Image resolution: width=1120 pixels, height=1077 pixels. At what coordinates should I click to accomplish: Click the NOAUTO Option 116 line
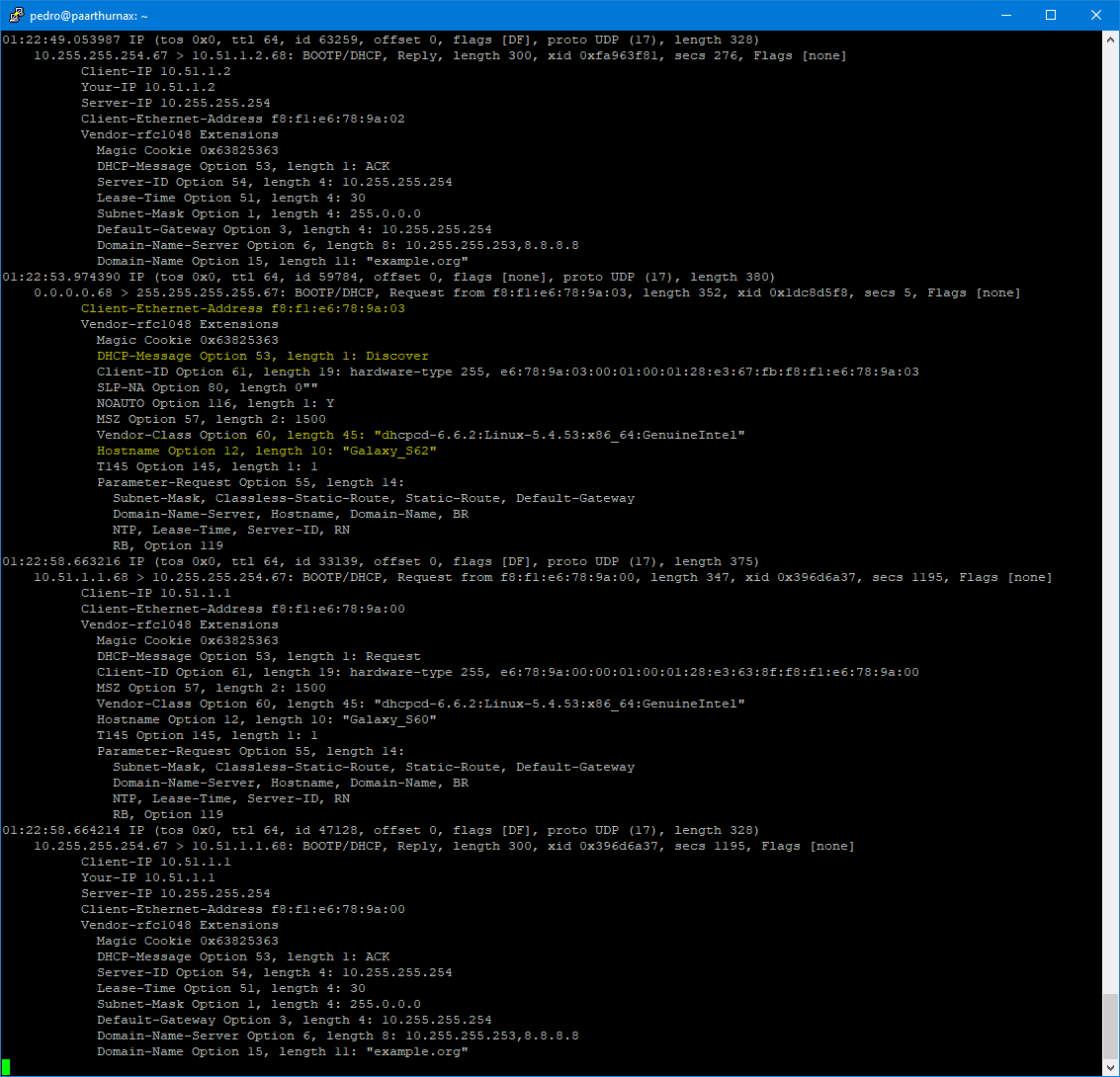(215, 403)
